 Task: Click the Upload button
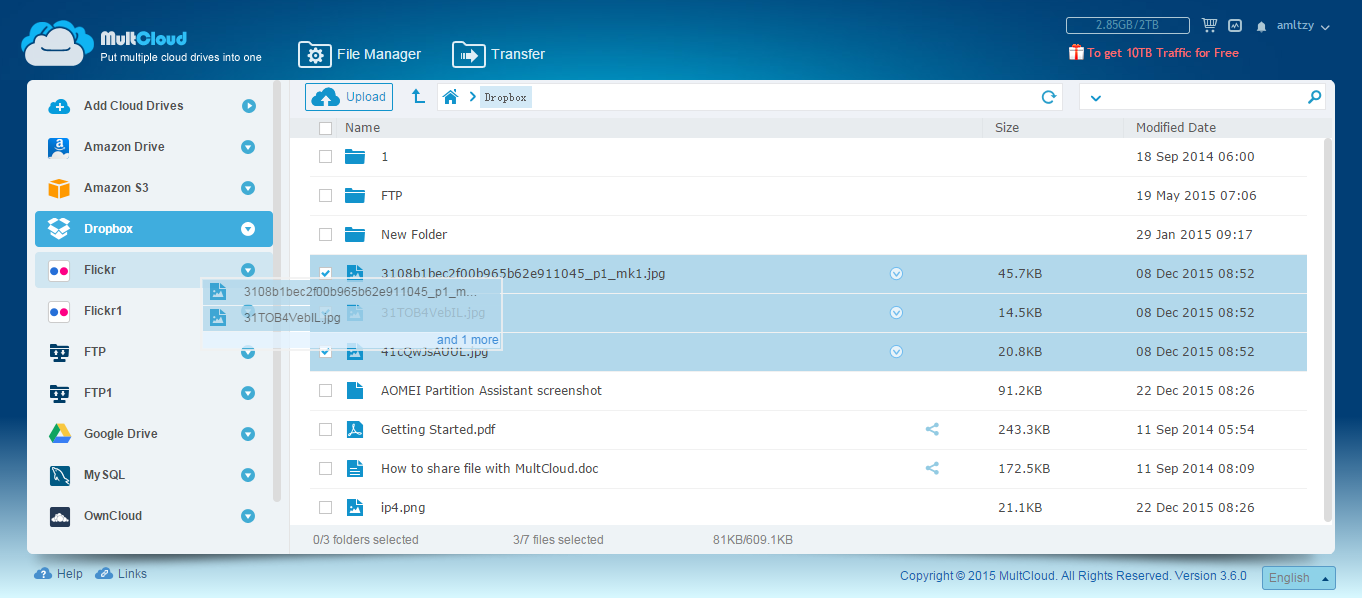[x=349, y=97]
